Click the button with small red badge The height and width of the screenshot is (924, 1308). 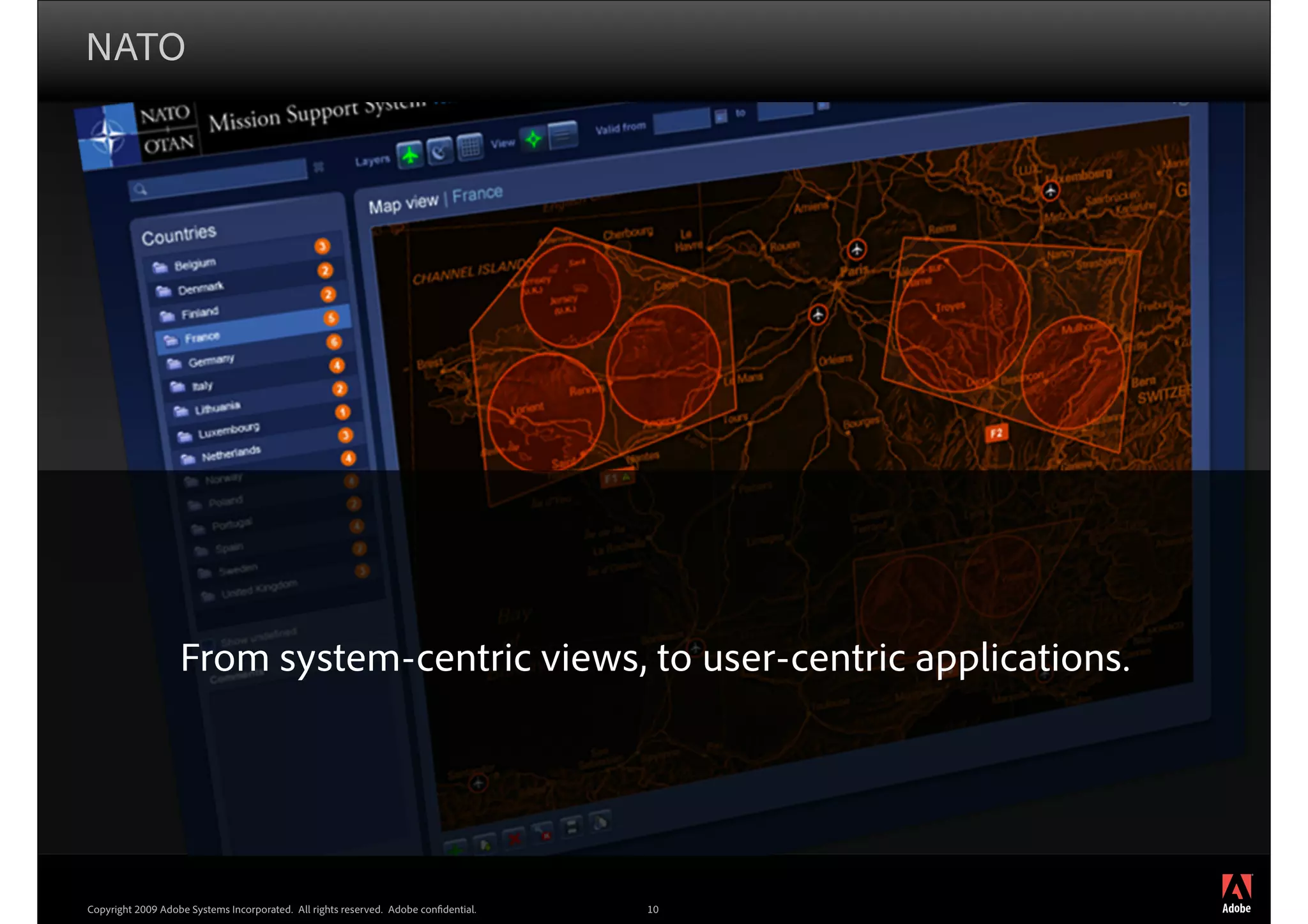tap(544, 832)
